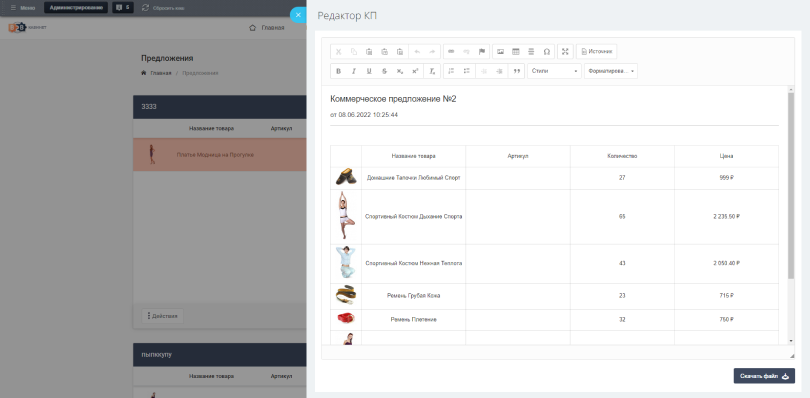Image resolution: width=810 pixels, height=398 pixels.
Task: Click the editor's vertical scrollbar
Action: (x=791, y=216)
